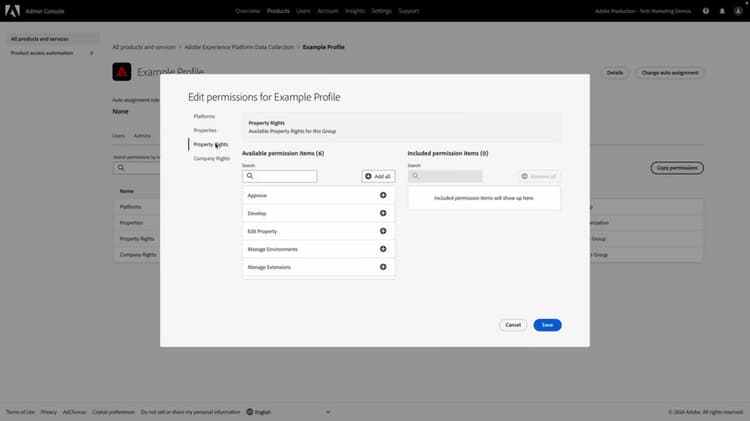Screen dimensions: 750x421
Task: Go to All products and services breadcrumb
Action: click(144, 47)
